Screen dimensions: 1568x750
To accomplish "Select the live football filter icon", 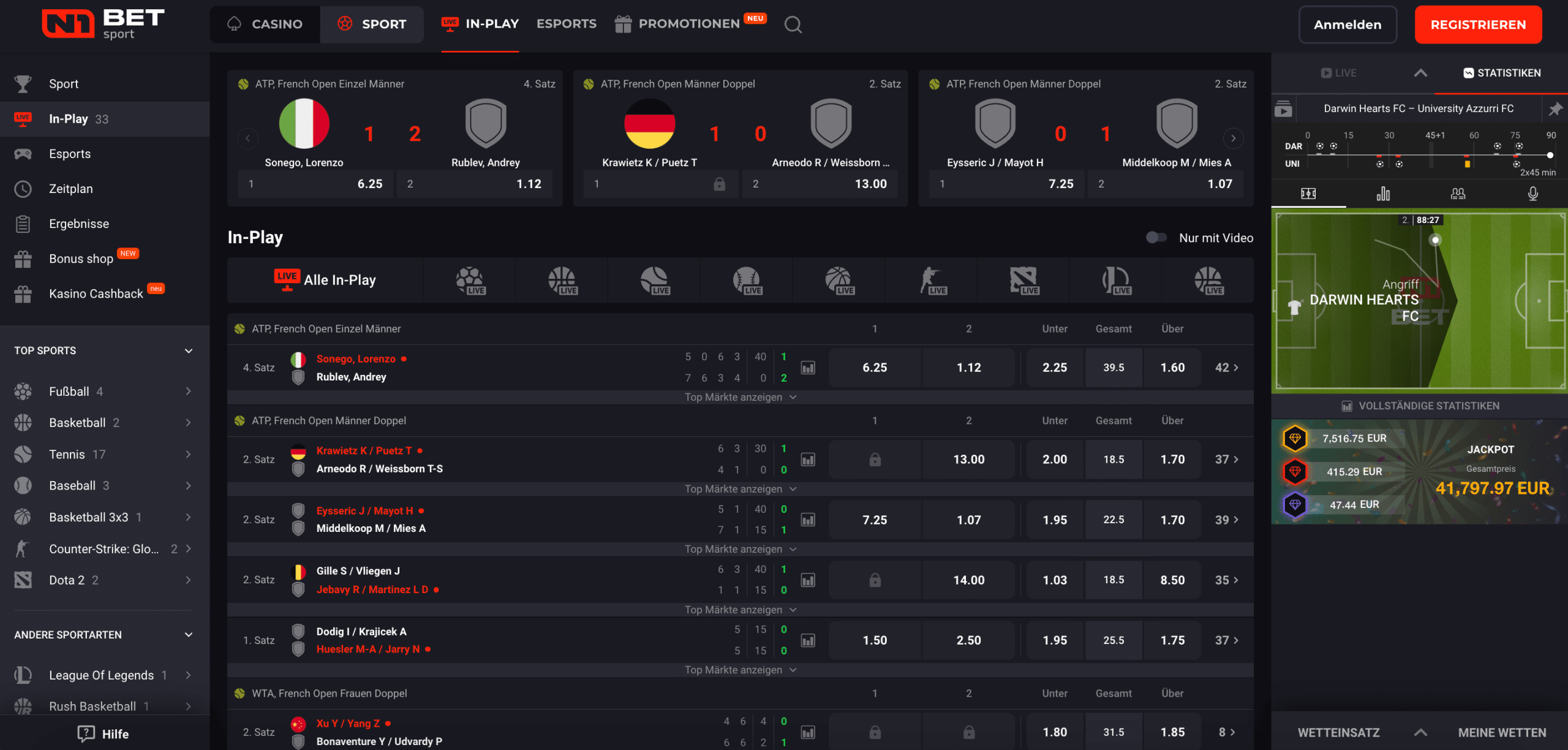I will [470, 281].
